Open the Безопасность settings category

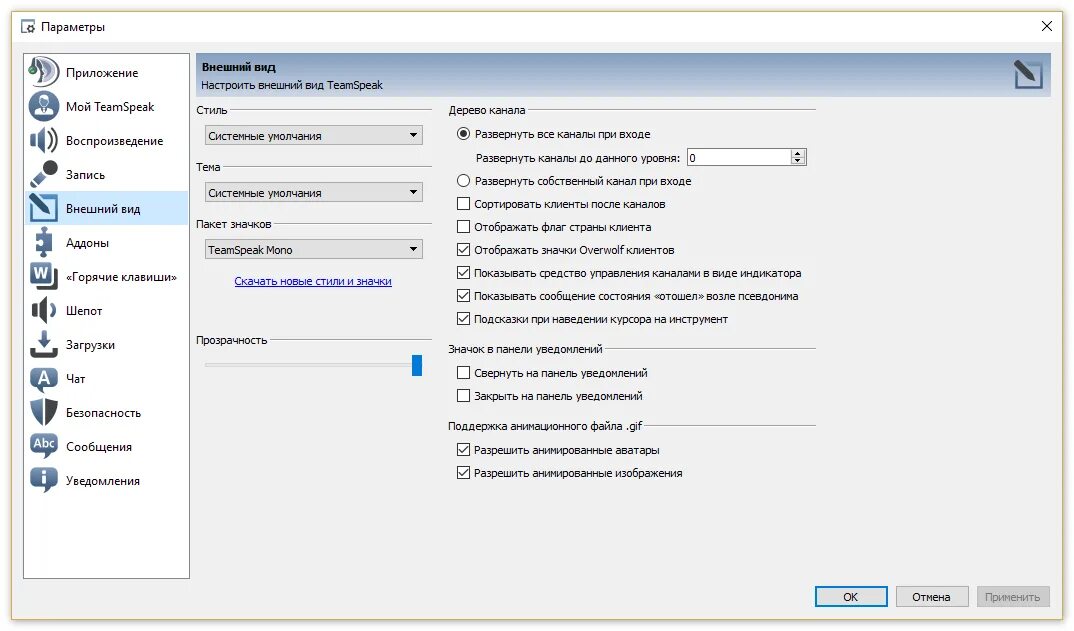[x=103, y=412]
